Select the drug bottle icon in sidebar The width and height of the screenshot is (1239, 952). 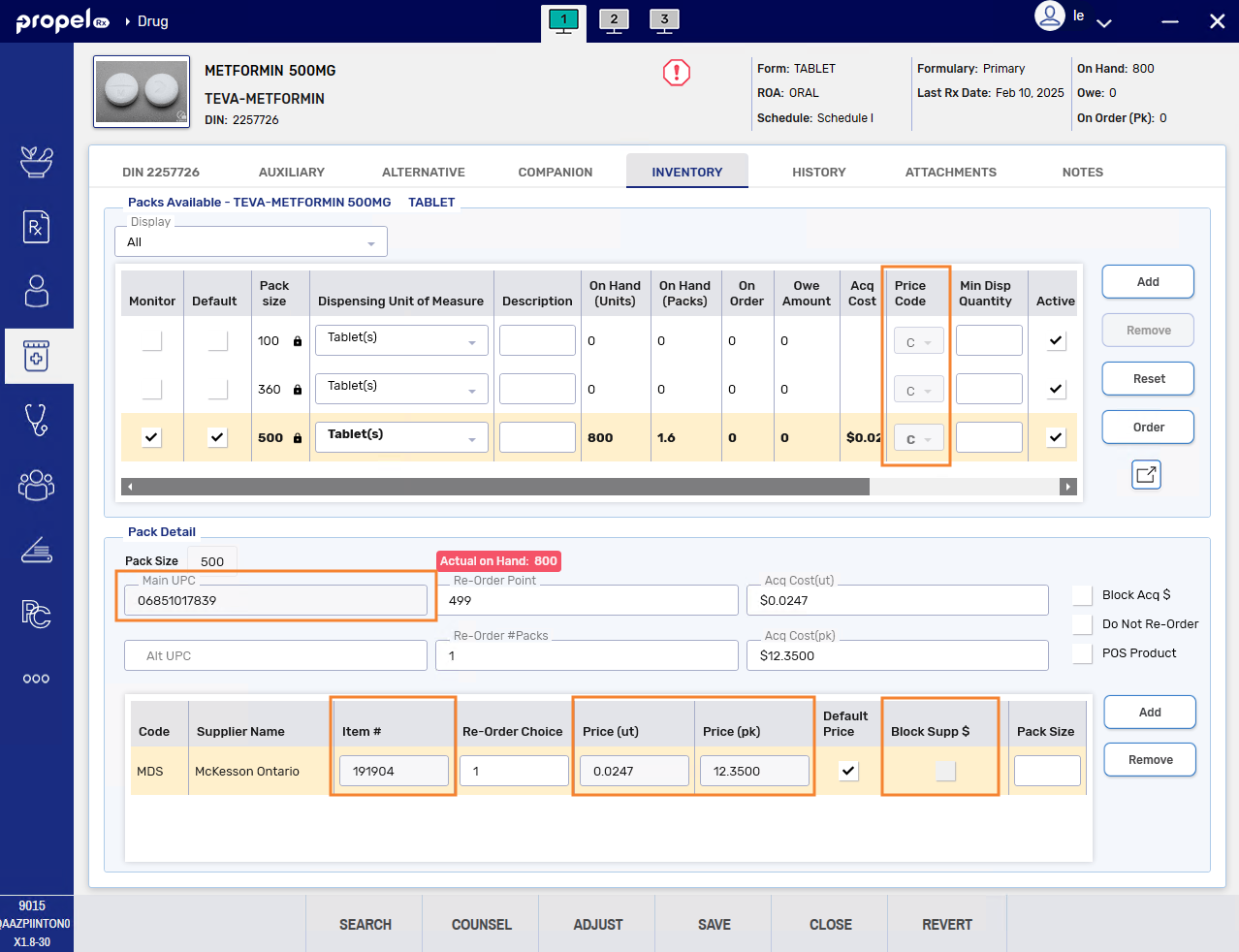pos(37,356)
